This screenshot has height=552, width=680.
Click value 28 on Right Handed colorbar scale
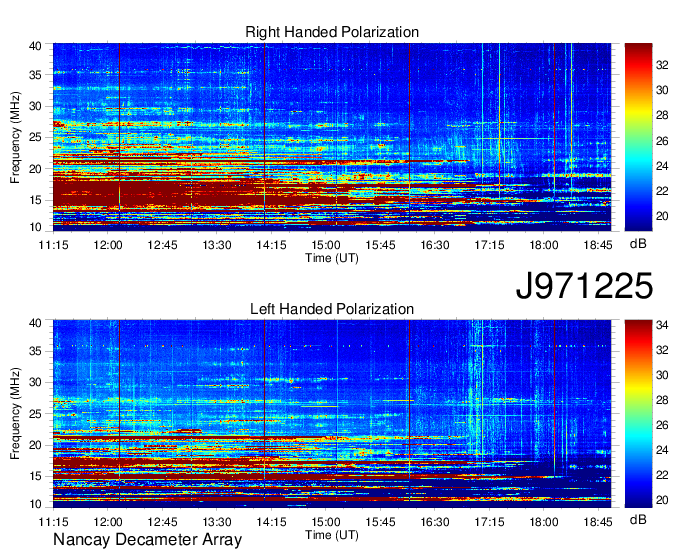coord(662,115)
